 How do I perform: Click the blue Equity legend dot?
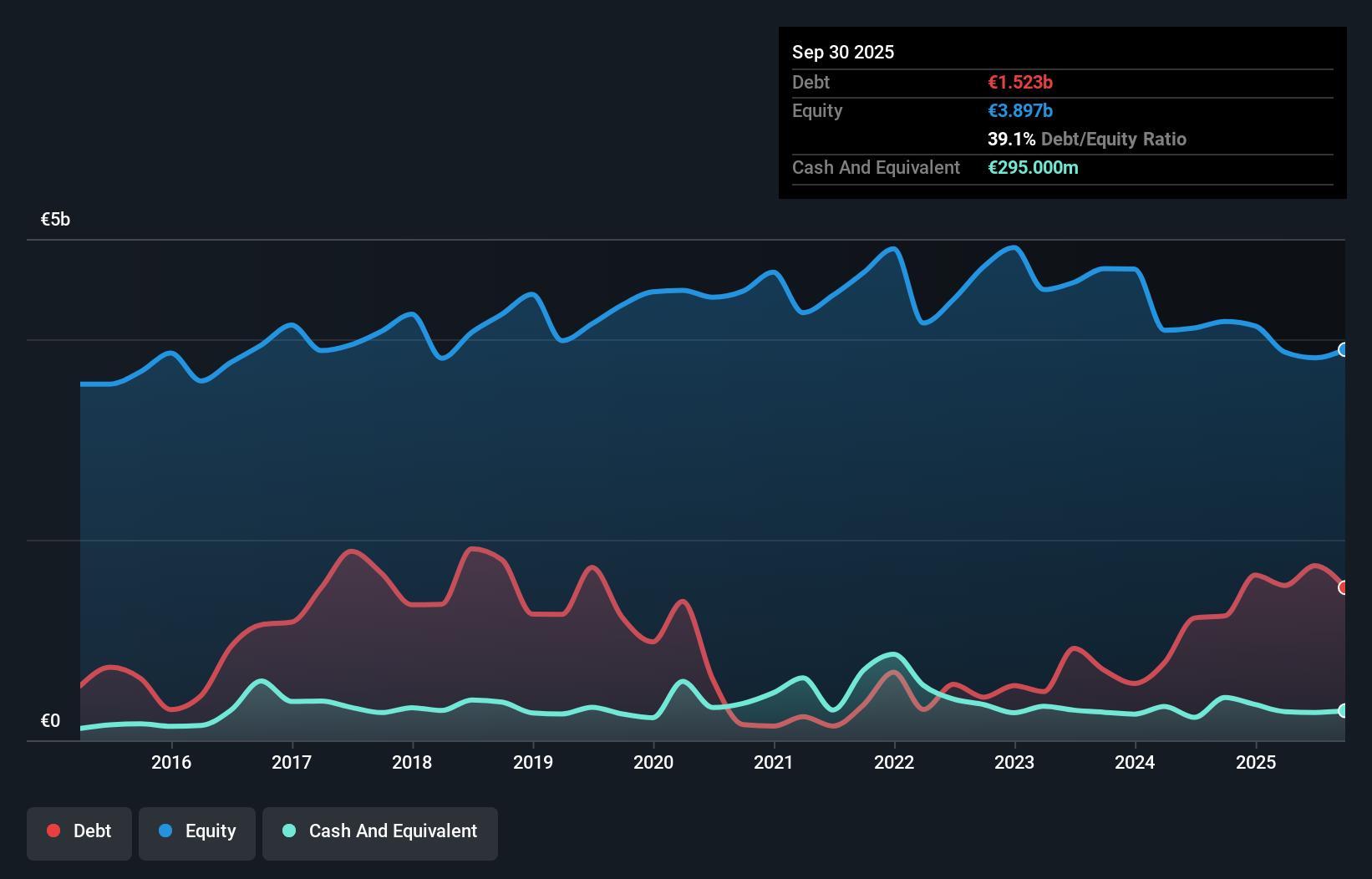165,831
